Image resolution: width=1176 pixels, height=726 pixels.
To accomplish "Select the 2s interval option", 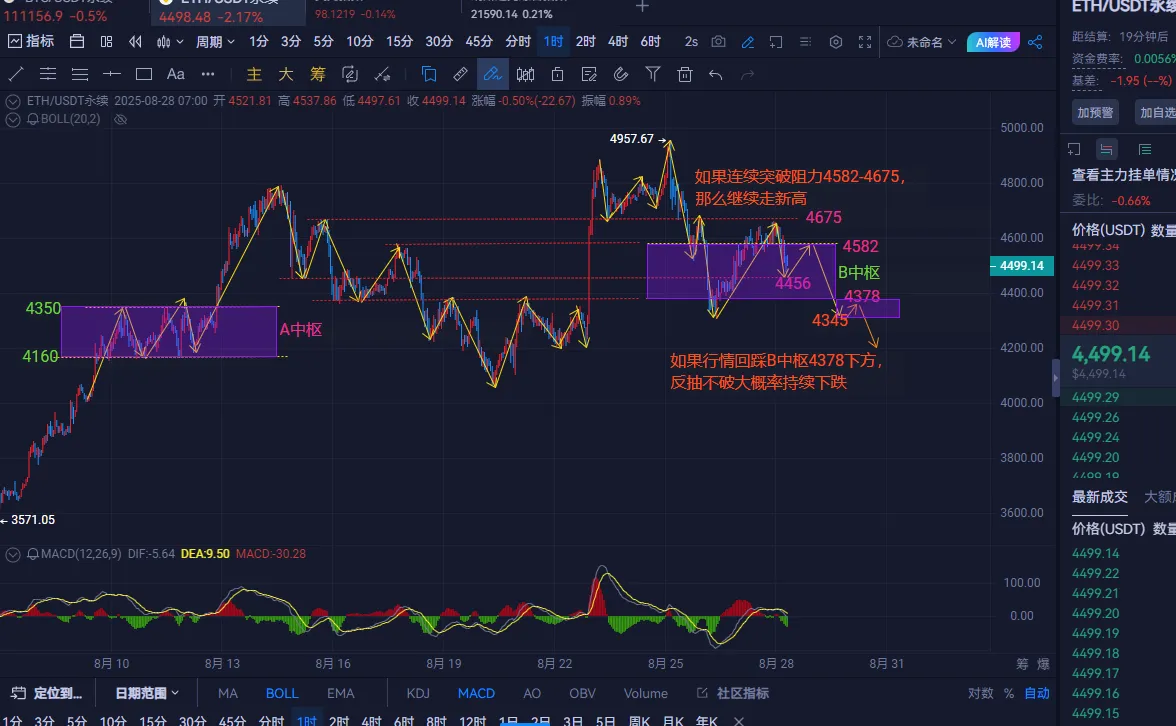I will (x=691, y=41).
